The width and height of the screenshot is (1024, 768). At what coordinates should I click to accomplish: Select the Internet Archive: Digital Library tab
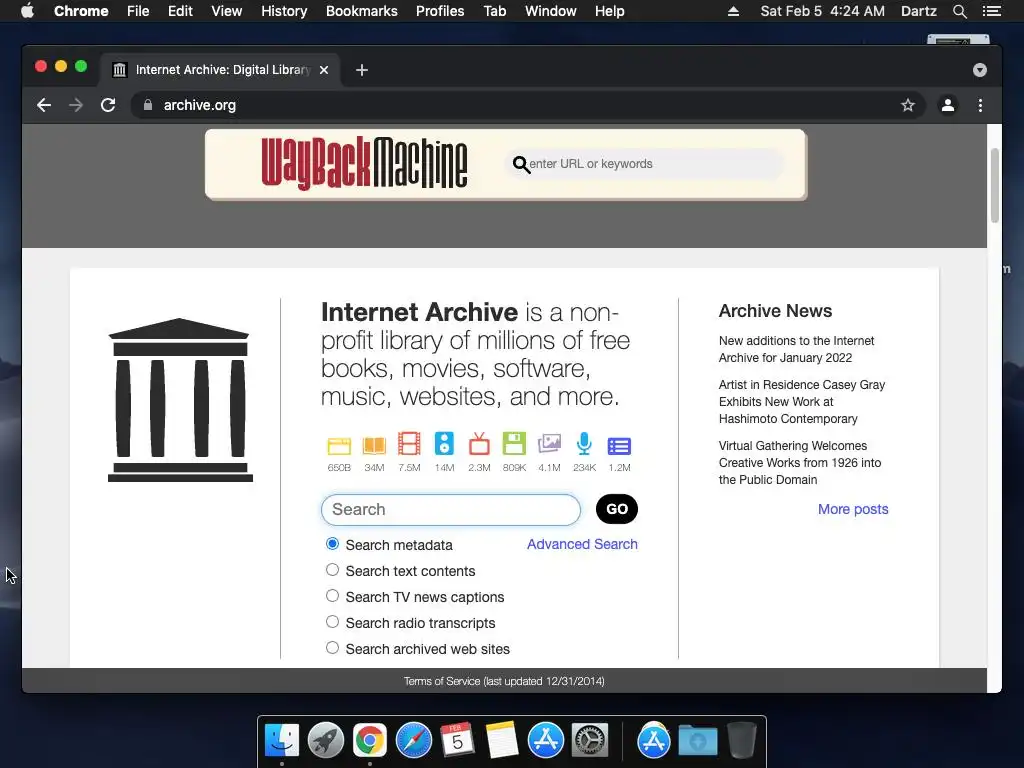coord(220,70)
